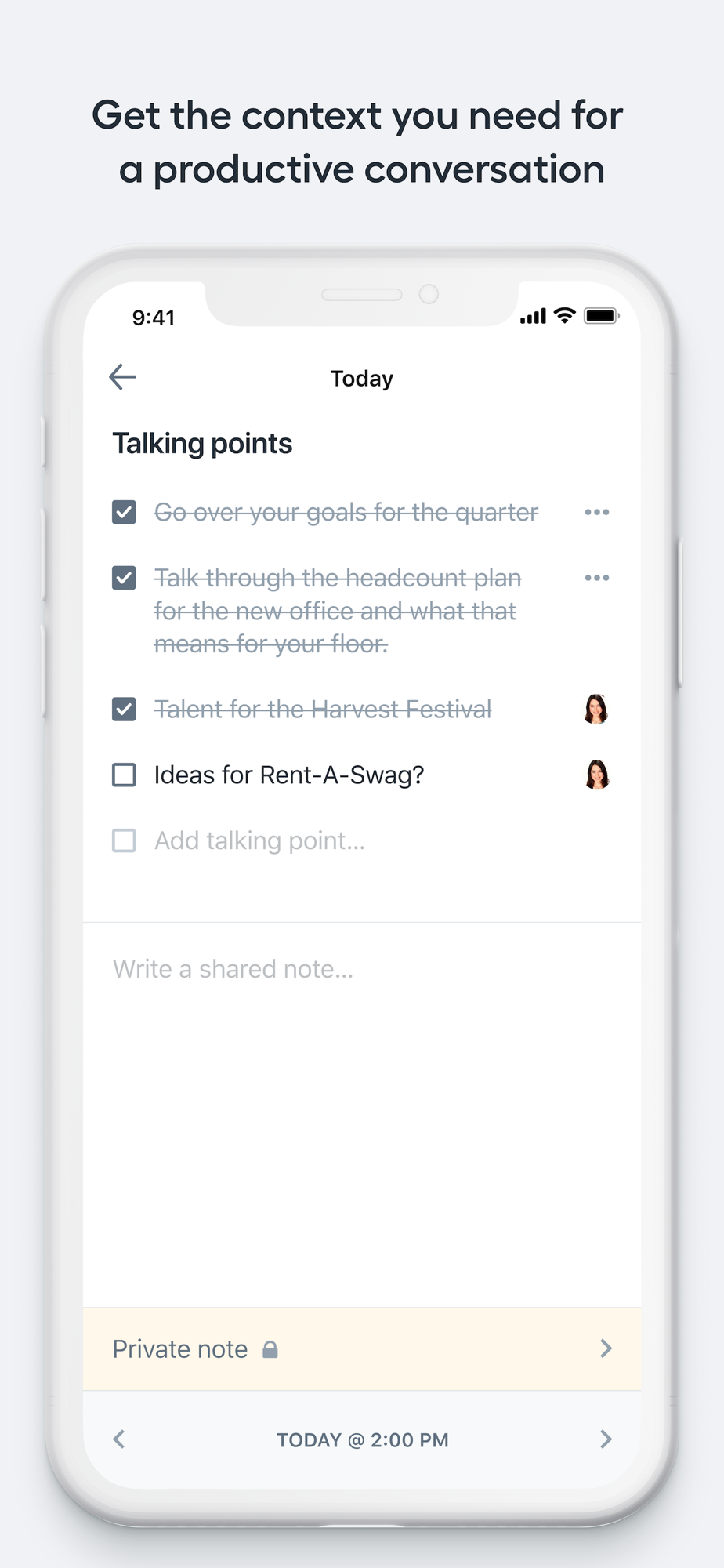
Task: Tap the Wi-Fi status icon
Action: click(564, 315)
